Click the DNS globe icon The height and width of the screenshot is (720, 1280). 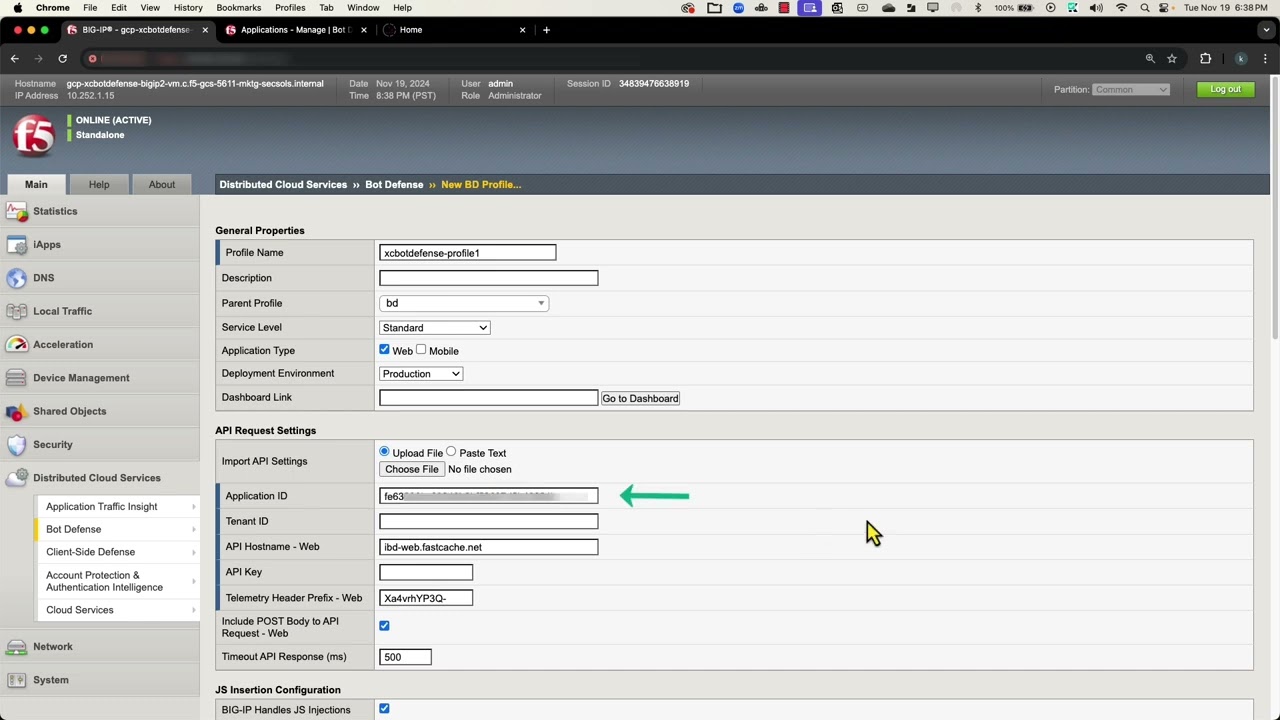click(16, 278)
